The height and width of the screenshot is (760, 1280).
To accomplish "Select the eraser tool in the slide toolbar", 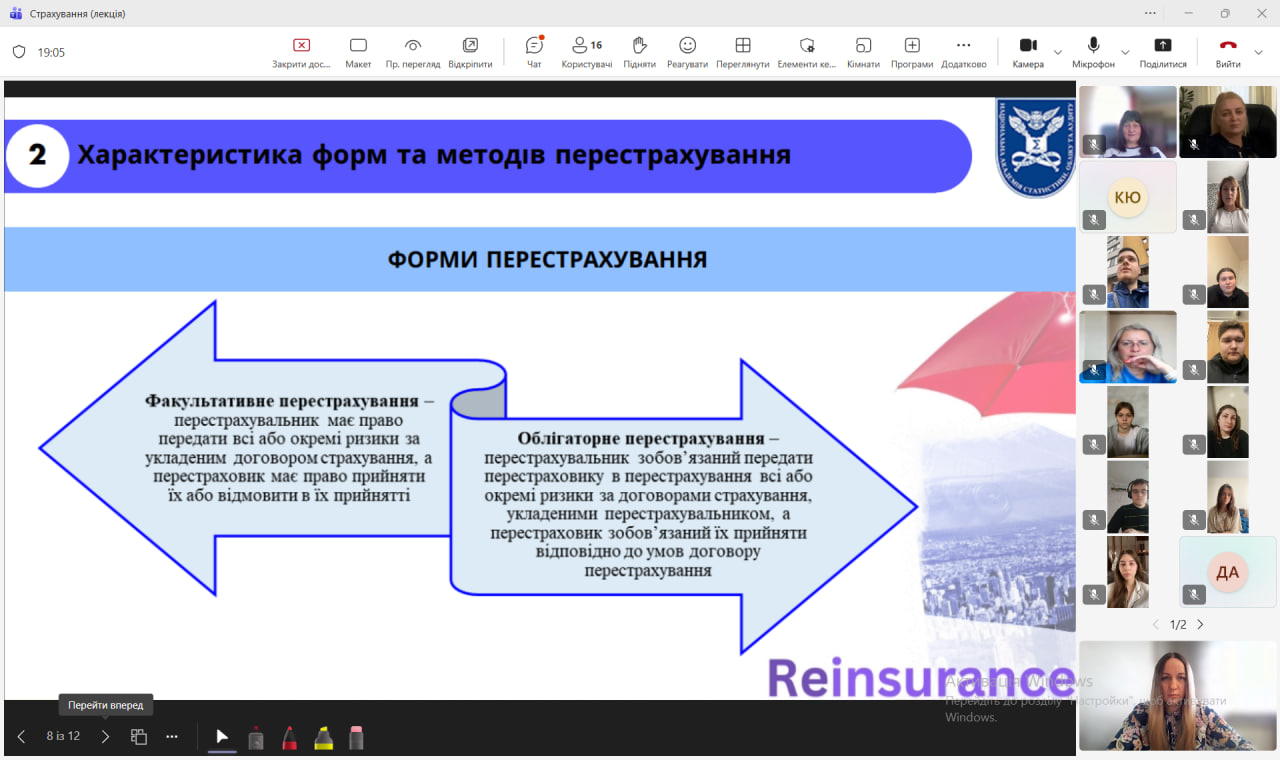I will [356, 738].
